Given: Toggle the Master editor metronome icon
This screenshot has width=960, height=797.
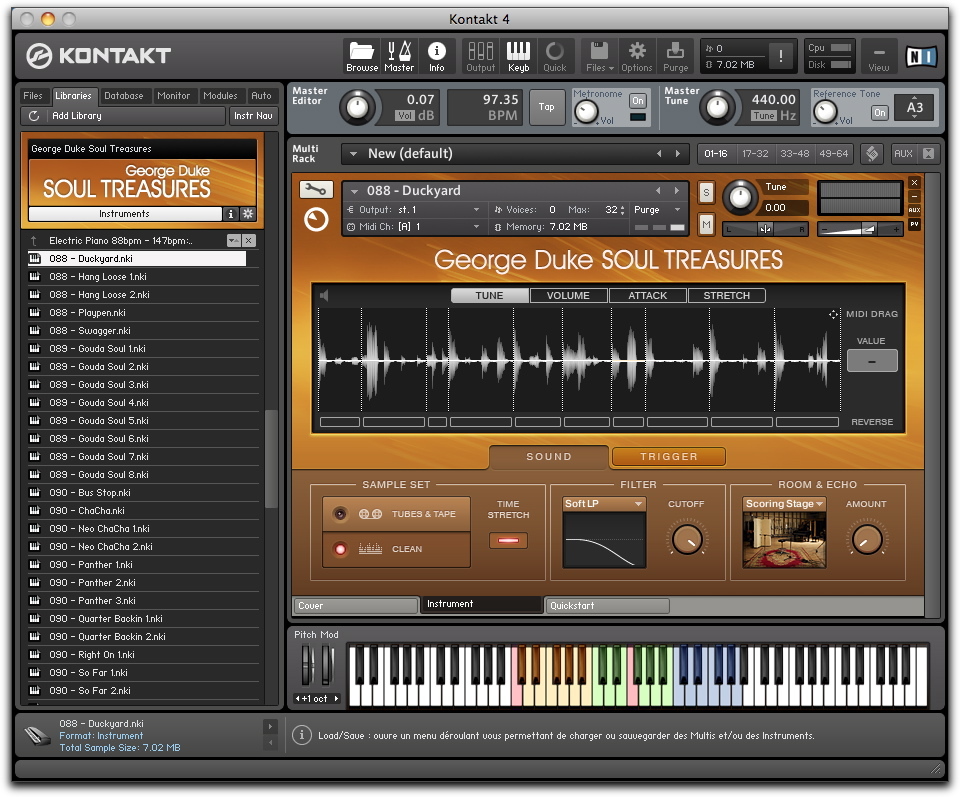Looking at the screenshot, I should coord(399,56).
